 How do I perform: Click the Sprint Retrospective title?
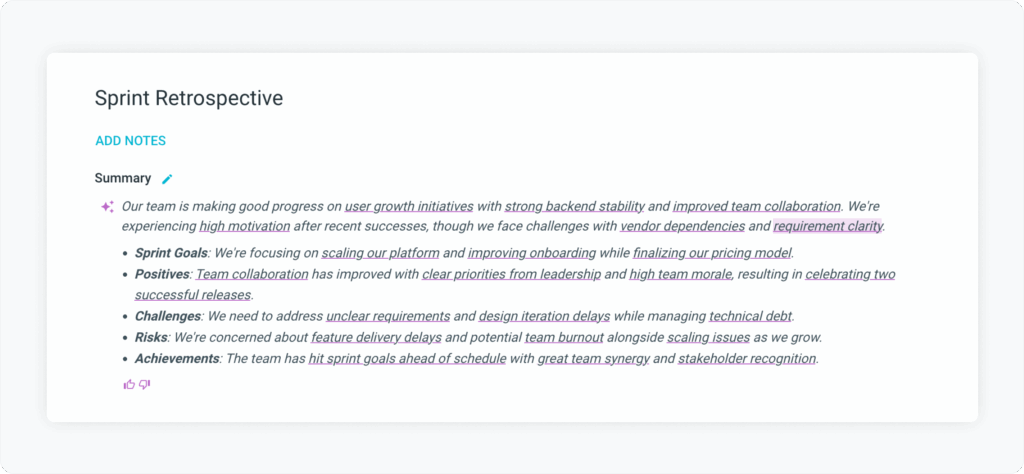coord(189,98)
